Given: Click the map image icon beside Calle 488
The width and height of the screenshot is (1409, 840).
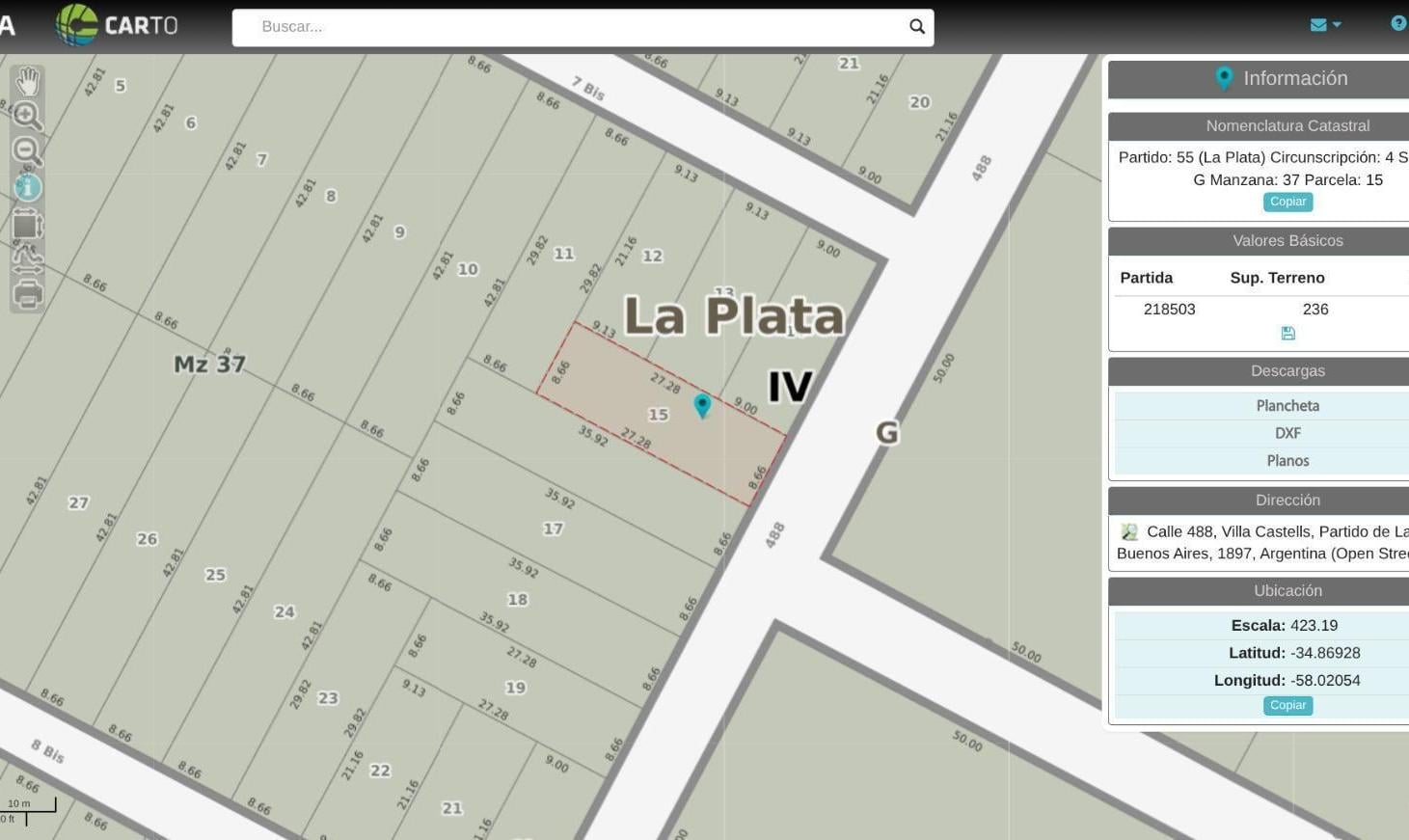Looking at the screenshot, I should coord(1129,531).
